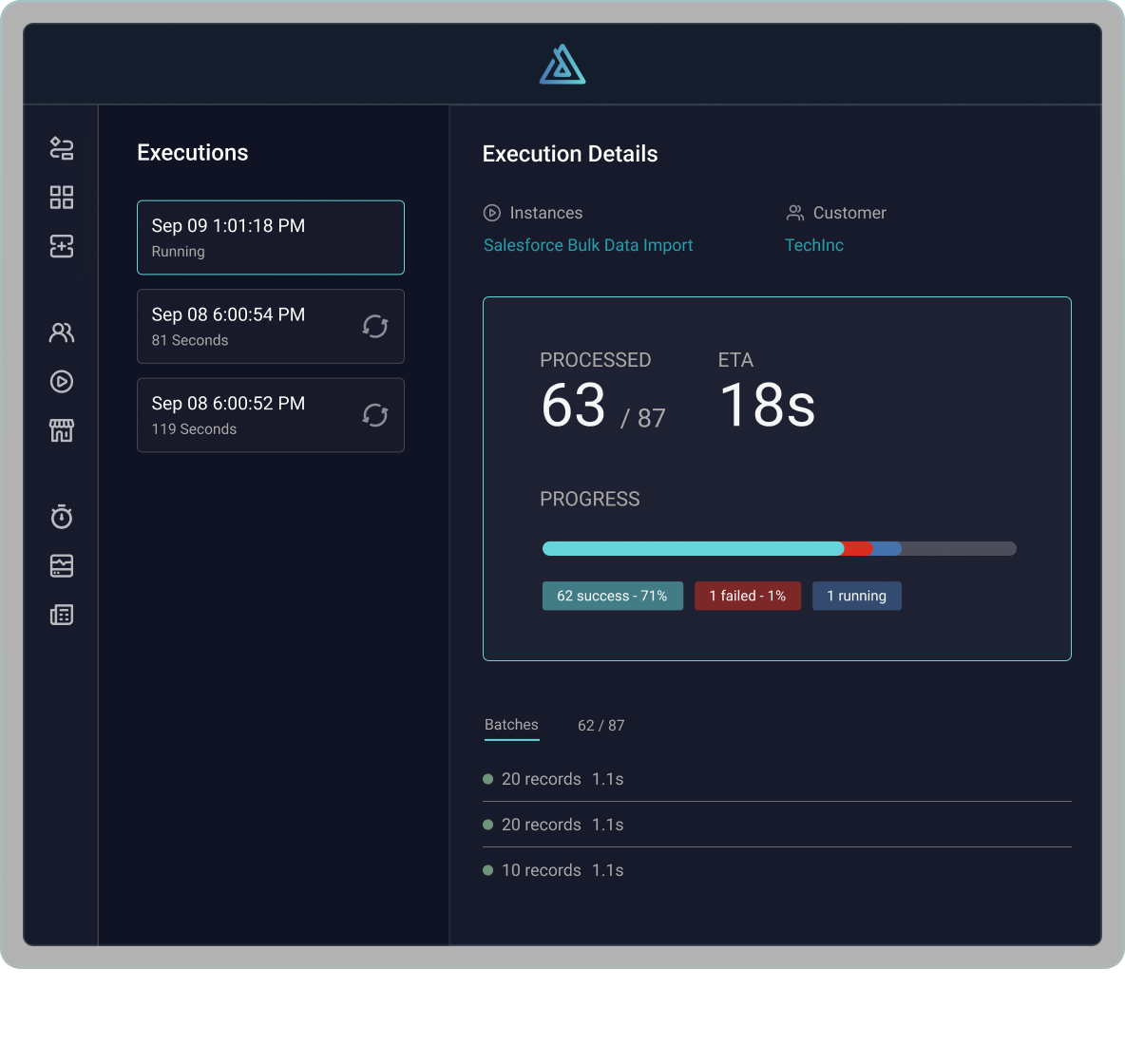Screen dimensions: 1125x1064
Task: Click the 1 failed - 1% badge
Action: tap(748, 597)
